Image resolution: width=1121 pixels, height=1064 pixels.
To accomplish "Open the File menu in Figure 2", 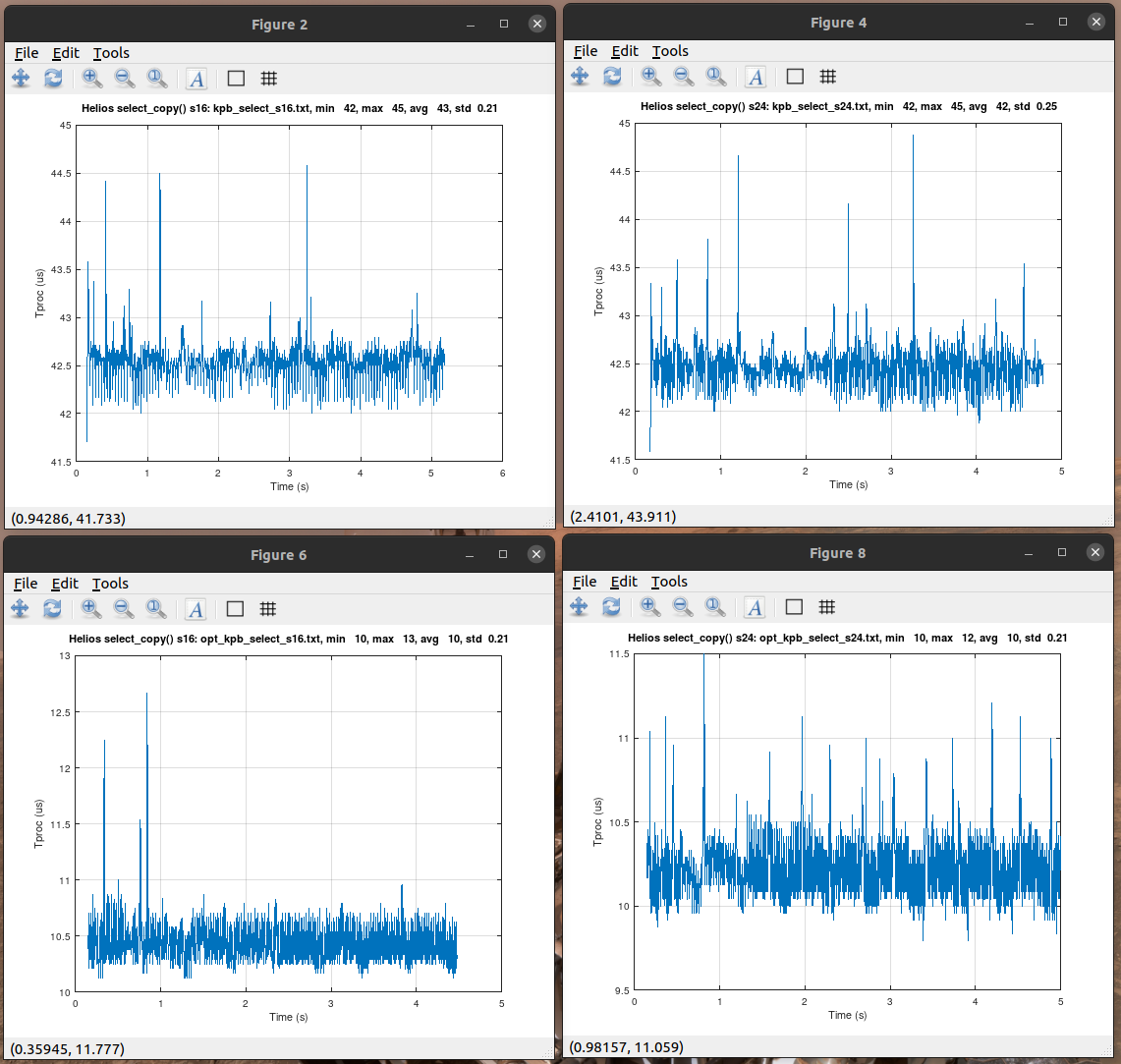I will 26,52.
